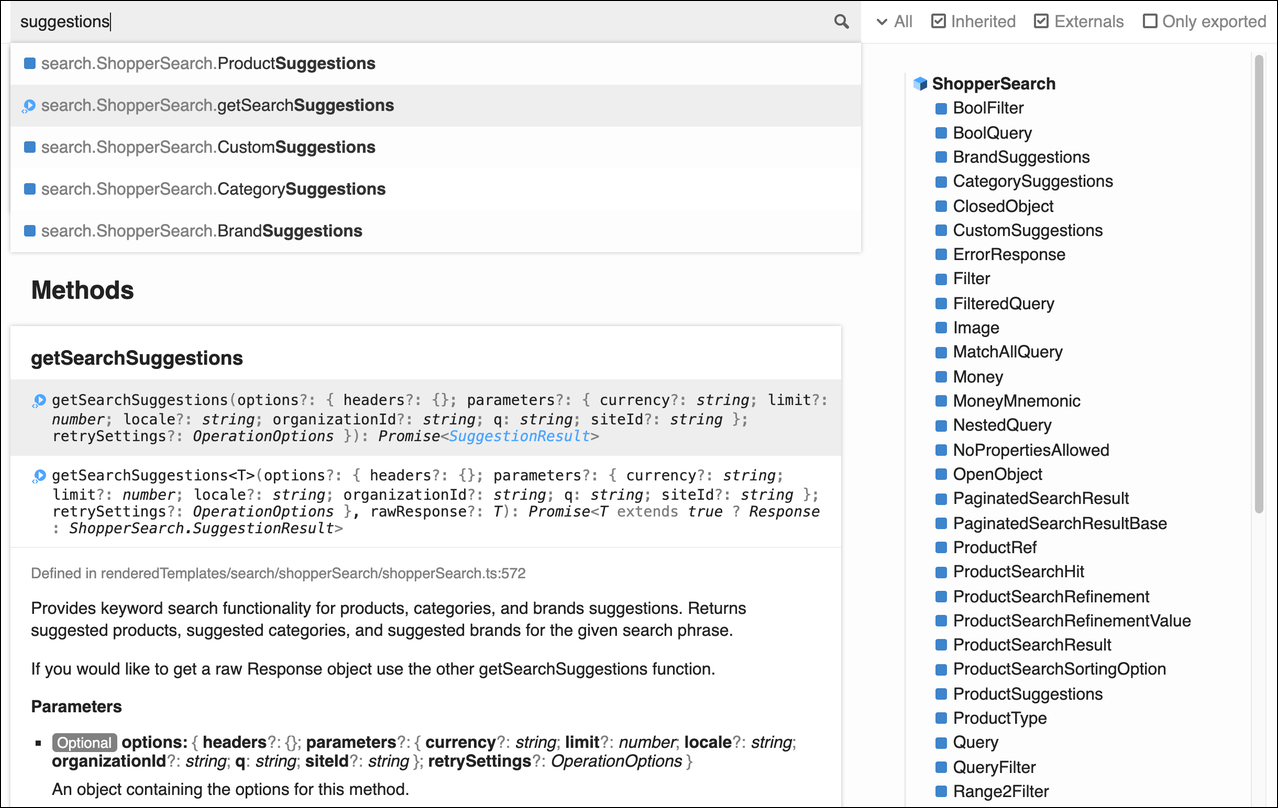This screenshot has width=1278, height=808.
Task: Open ClosedObject in the sidebar
Action: [x=1003, y=206]
